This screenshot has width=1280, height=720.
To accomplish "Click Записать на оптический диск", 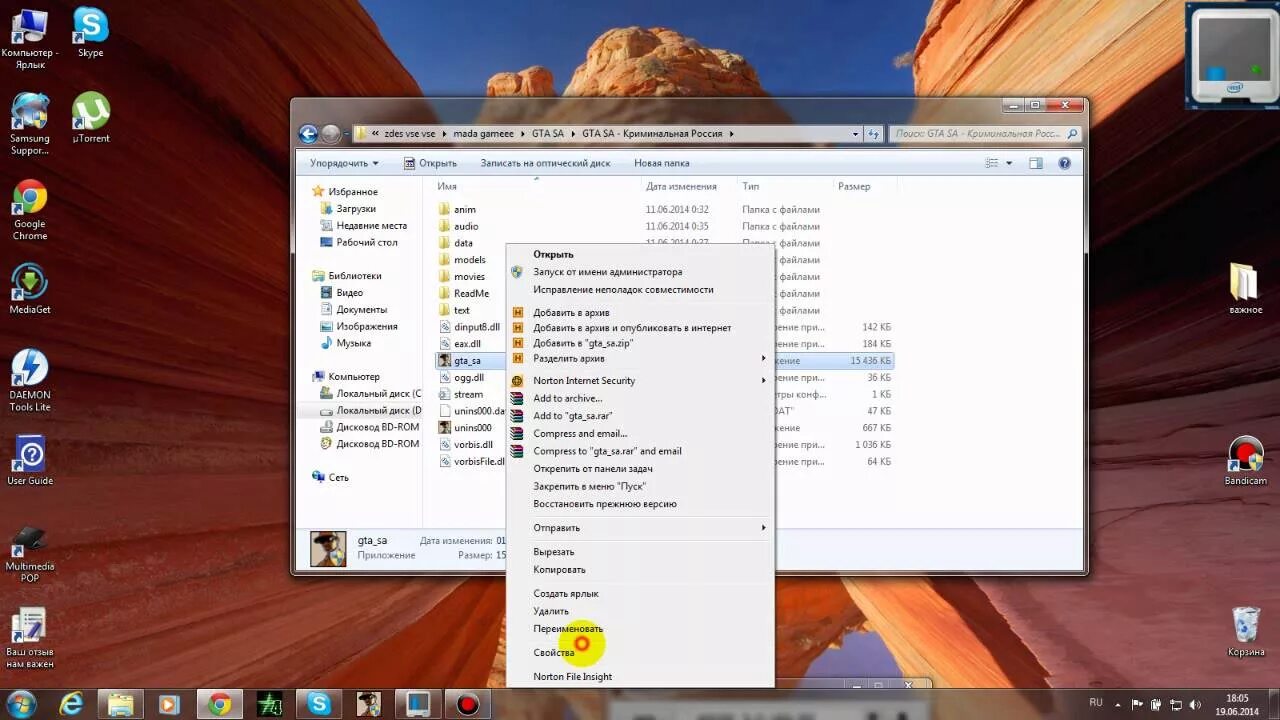I will click(x=545, y=163).
